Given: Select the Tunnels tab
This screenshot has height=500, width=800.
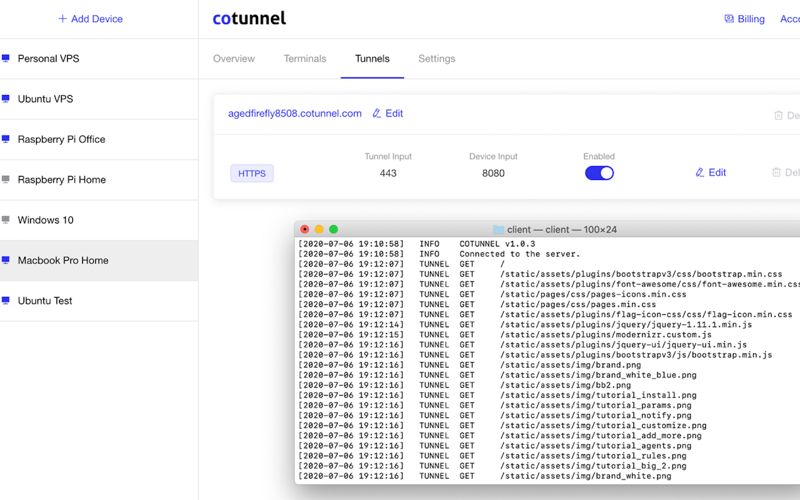Looking at the screenshot, I should pos(372,59).
